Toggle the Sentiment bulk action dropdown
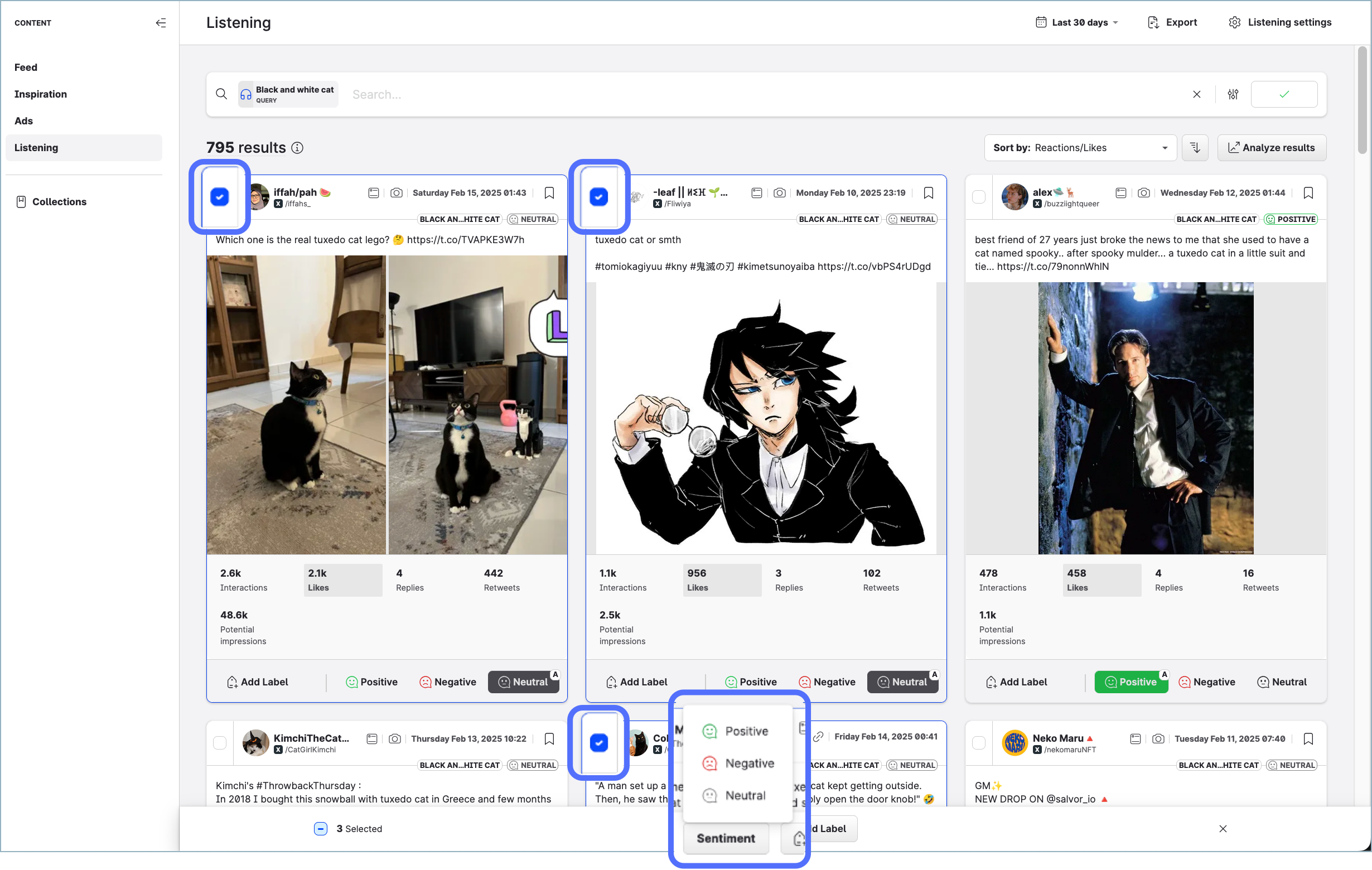 coord(725,838)
